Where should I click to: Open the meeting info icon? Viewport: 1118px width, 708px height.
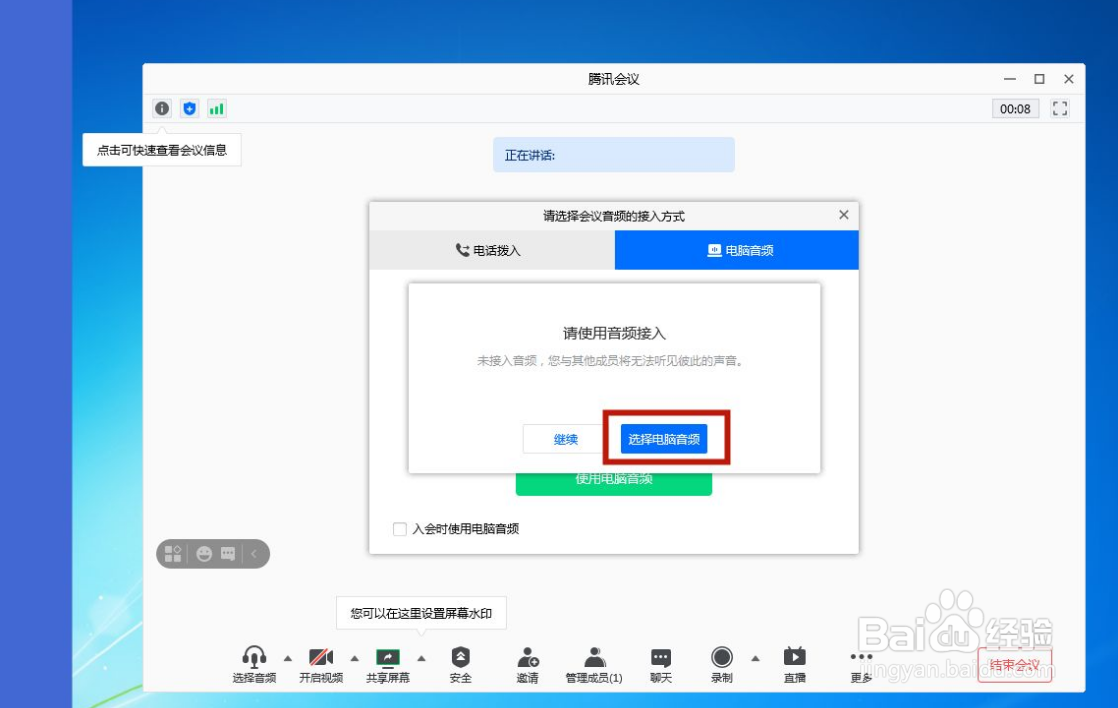[x=162, y=108]
